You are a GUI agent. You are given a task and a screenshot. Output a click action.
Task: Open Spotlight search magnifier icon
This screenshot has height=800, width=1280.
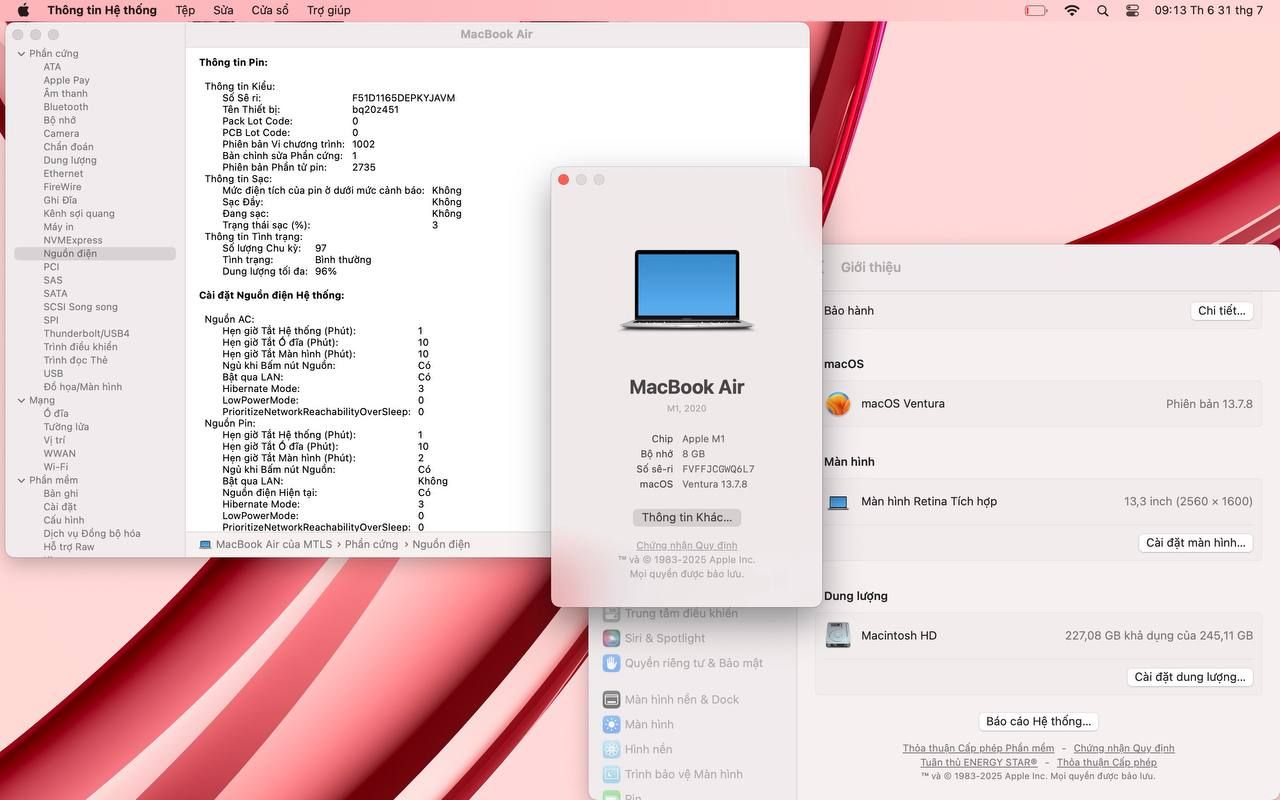pyautogui.click(x=1103, y=10)
